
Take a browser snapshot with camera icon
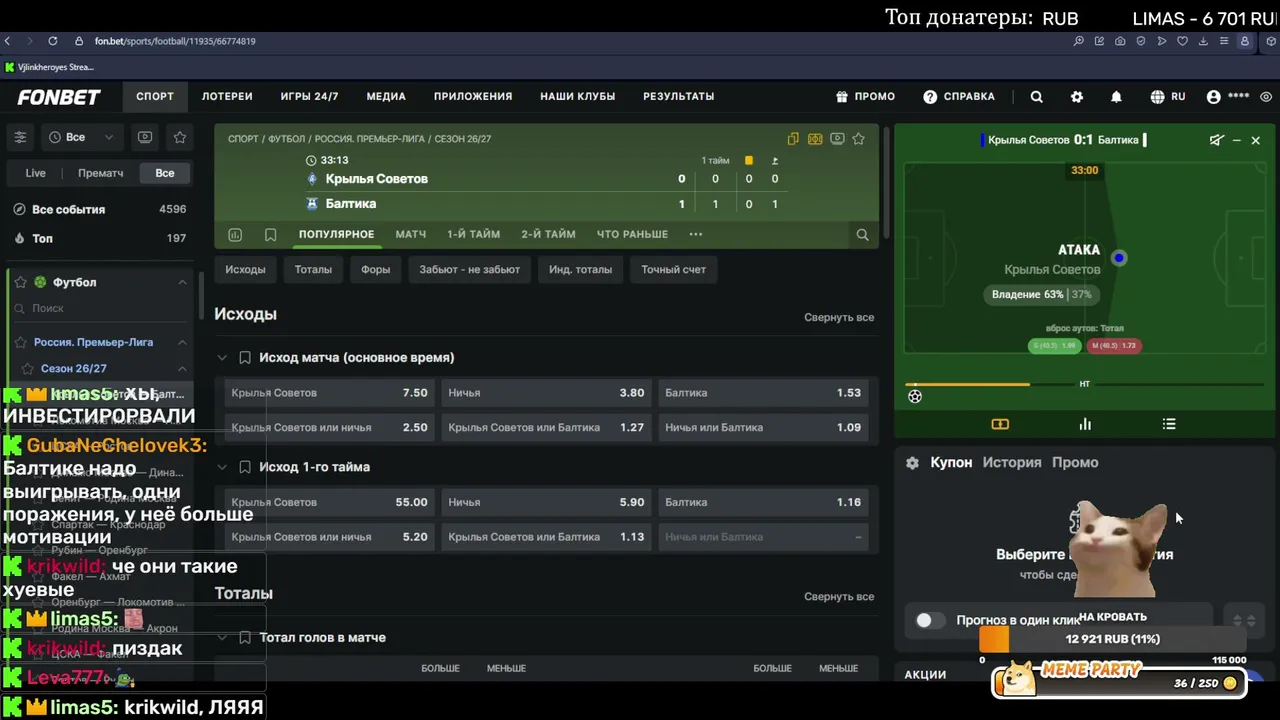tap(1120, 41)
